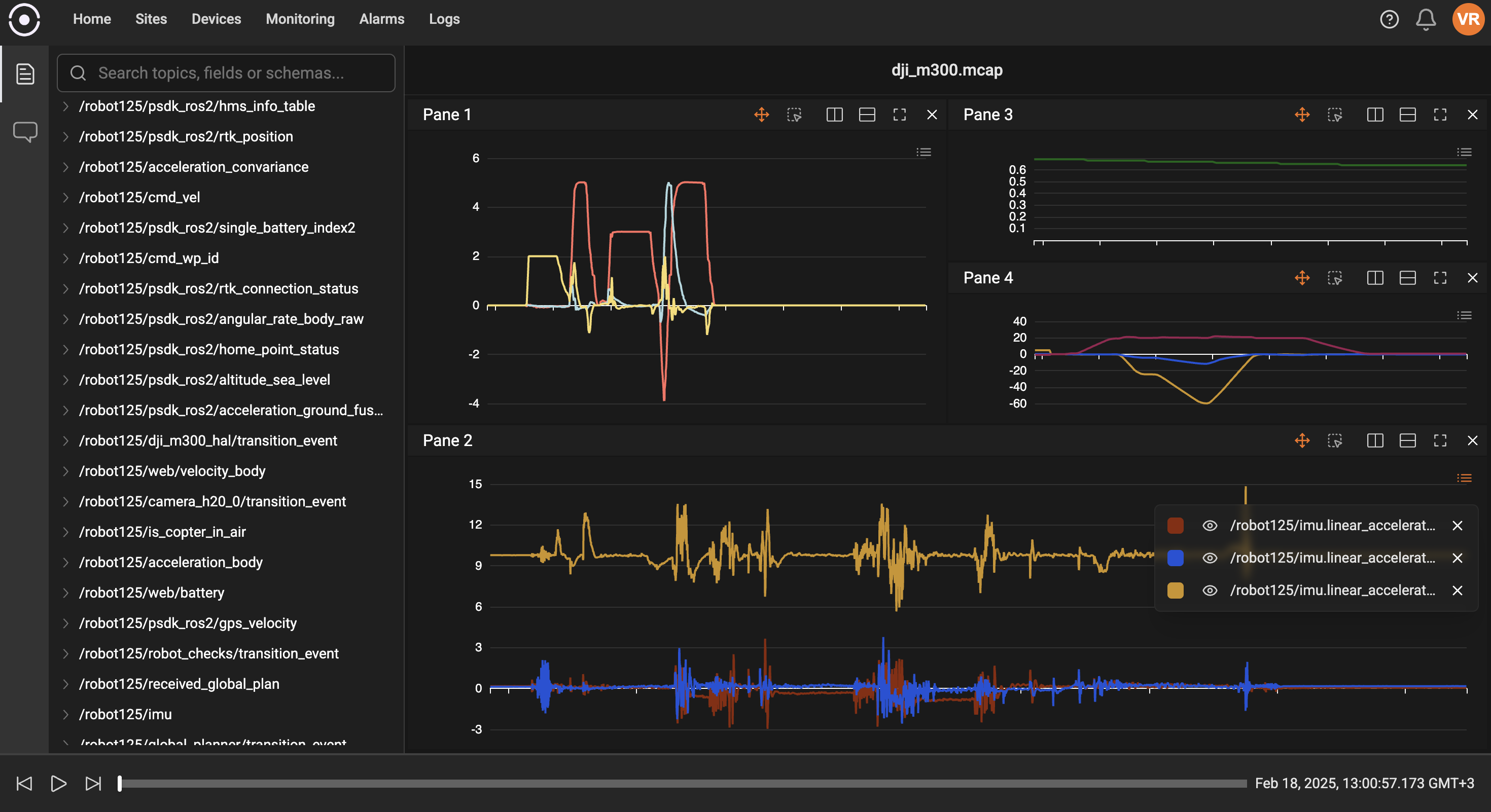Activate the selection tool on Pane 3
This screenshot has width=1491, height=812.
pyautogui.click(x=1335, y=115)
